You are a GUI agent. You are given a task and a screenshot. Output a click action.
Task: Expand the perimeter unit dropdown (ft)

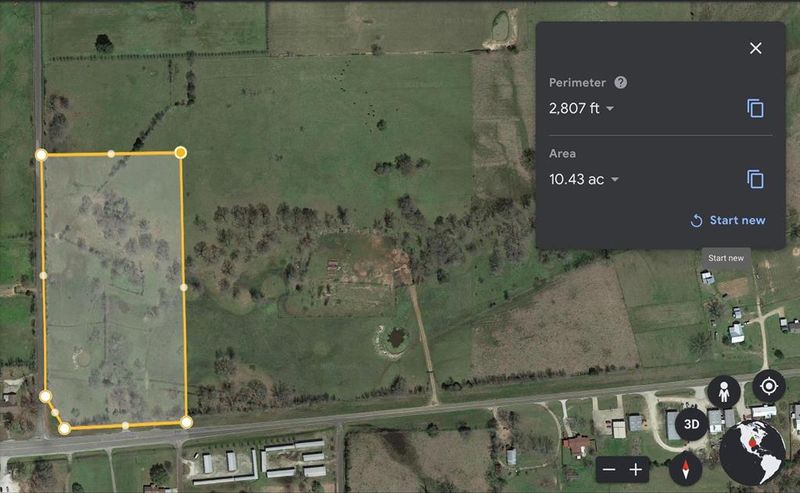coord(610,109)
